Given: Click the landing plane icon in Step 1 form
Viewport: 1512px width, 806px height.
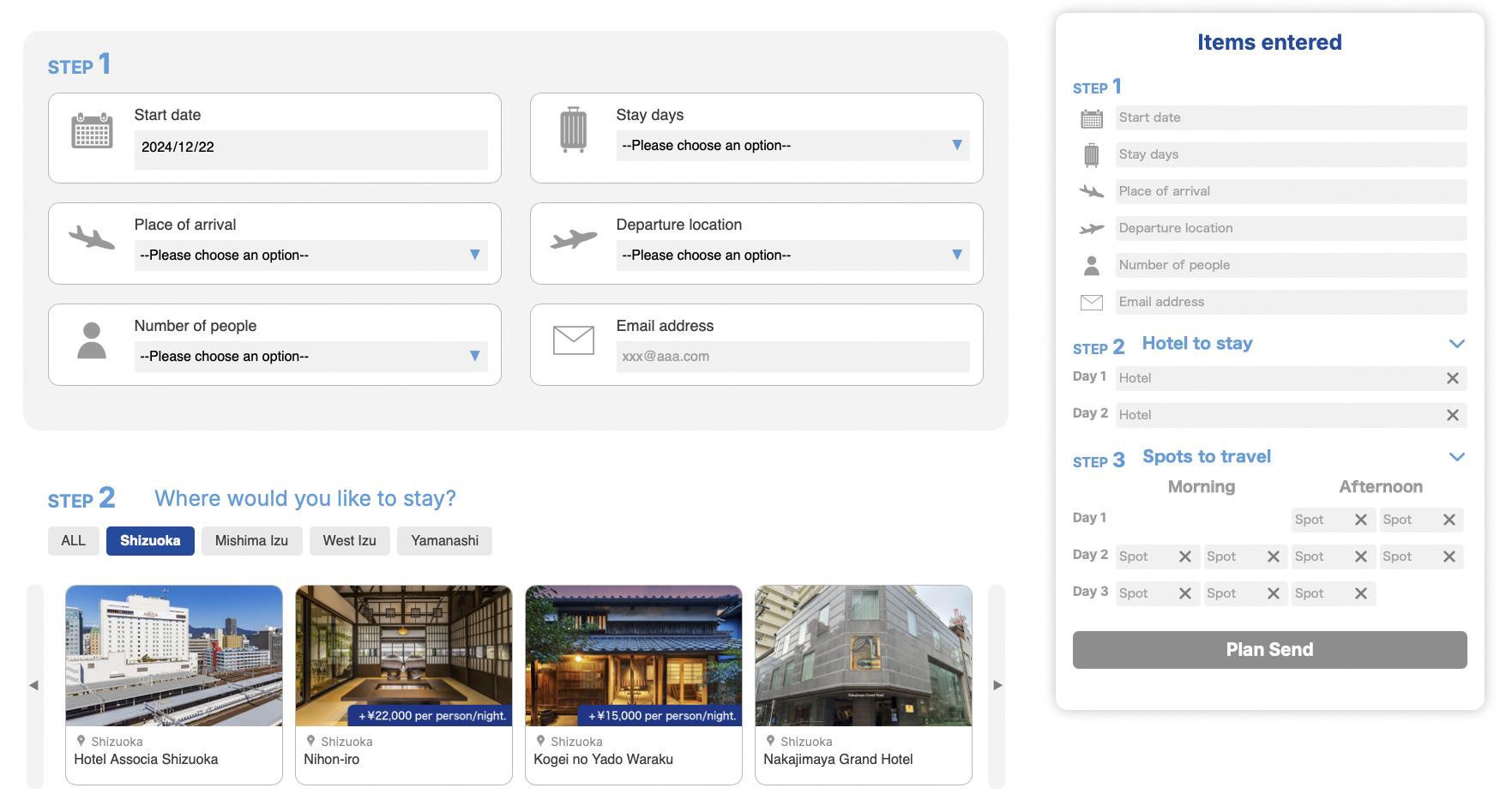Looking at the screenshot, I should click(x=92, y=238).
